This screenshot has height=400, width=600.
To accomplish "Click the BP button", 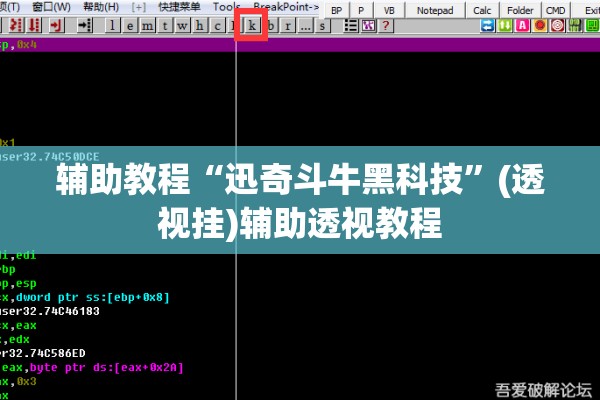I will coord(336,10).
